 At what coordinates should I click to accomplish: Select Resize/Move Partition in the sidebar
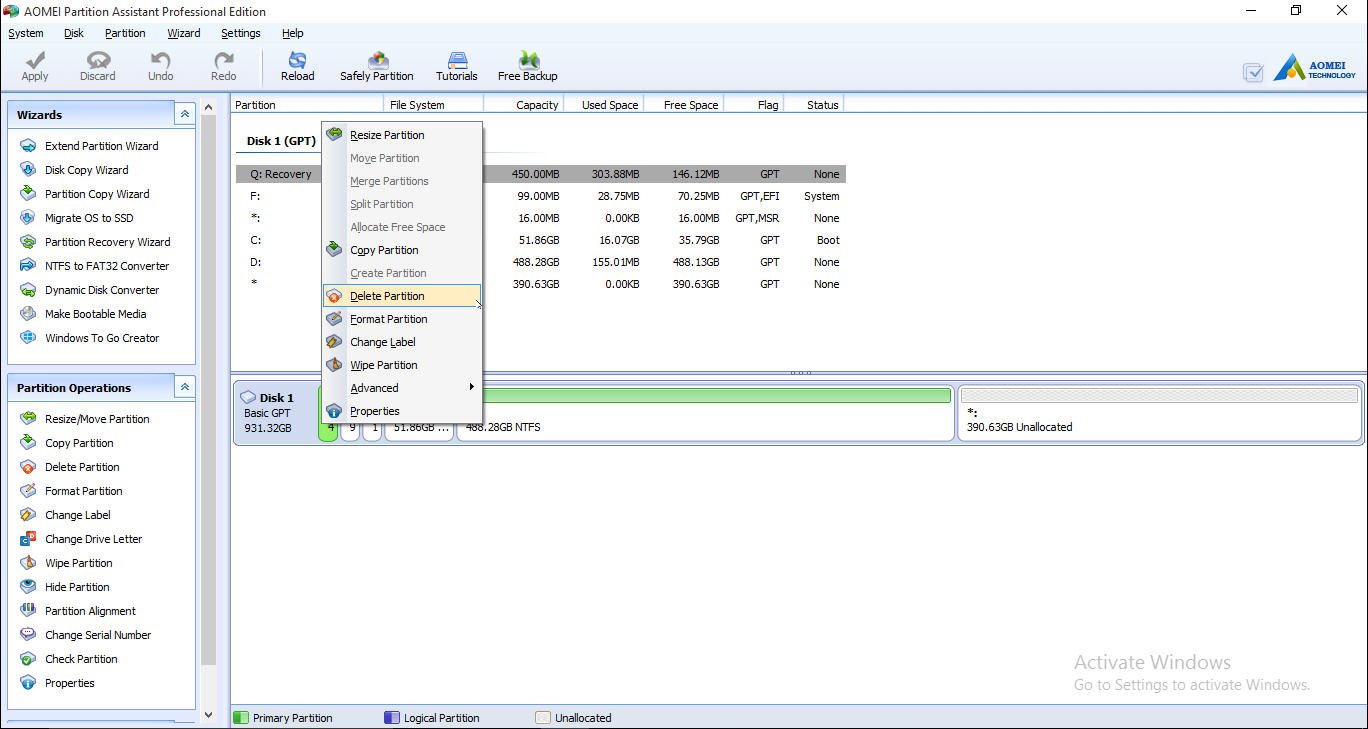(85, 419)
